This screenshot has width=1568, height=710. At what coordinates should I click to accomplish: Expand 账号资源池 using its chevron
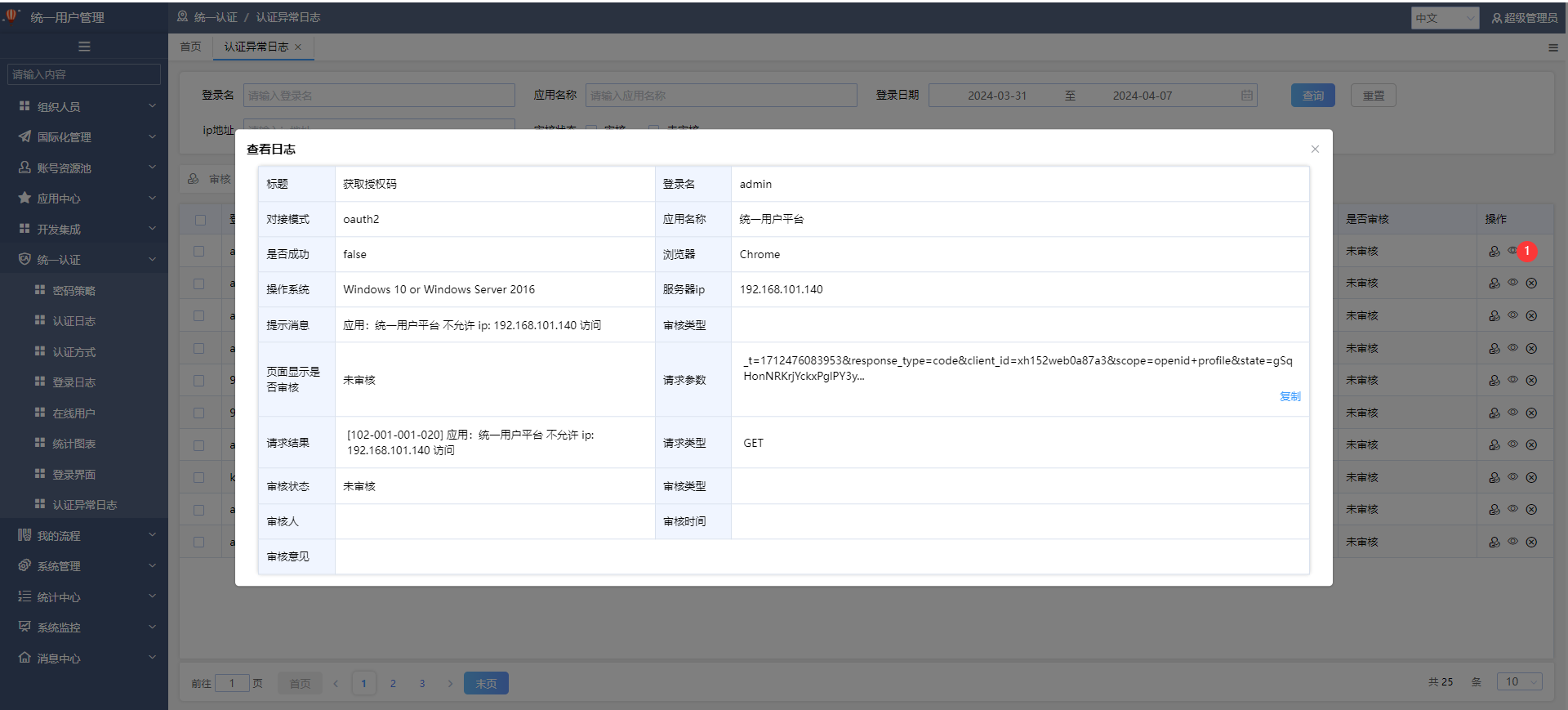click(x=152, y=167)
